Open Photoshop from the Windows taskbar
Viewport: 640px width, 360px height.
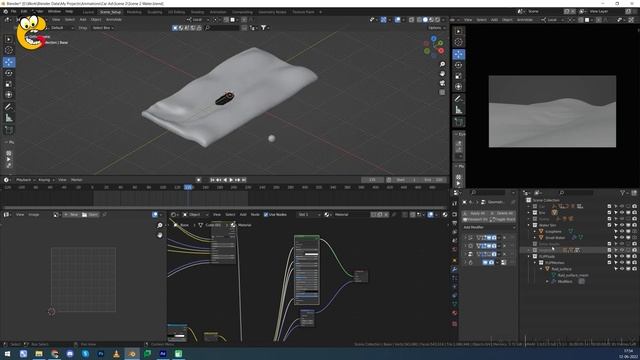click(x=101, y=354)
